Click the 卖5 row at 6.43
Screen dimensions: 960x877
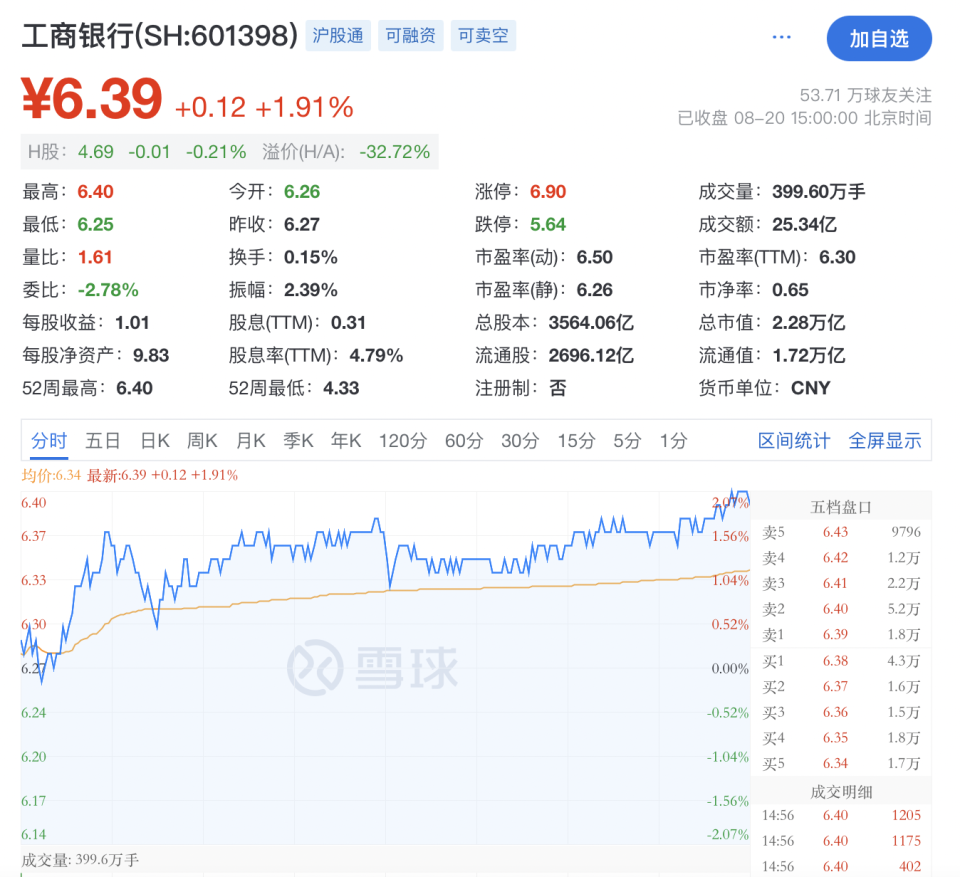(x=841, y=532)
